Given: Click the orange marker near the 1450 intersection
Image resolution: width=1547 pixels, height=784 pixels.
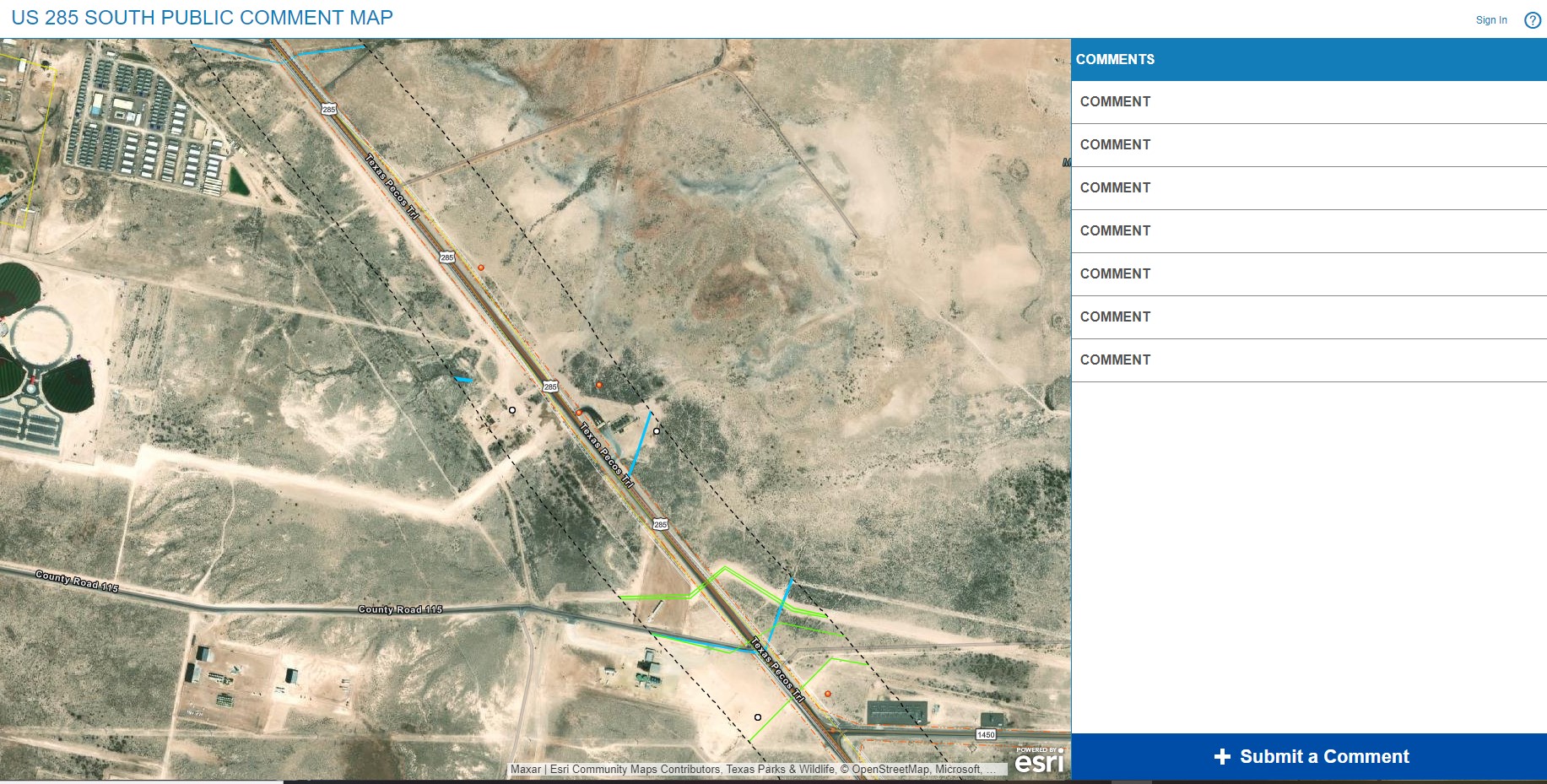Looking at the screenshot, I should pos(827,695).
